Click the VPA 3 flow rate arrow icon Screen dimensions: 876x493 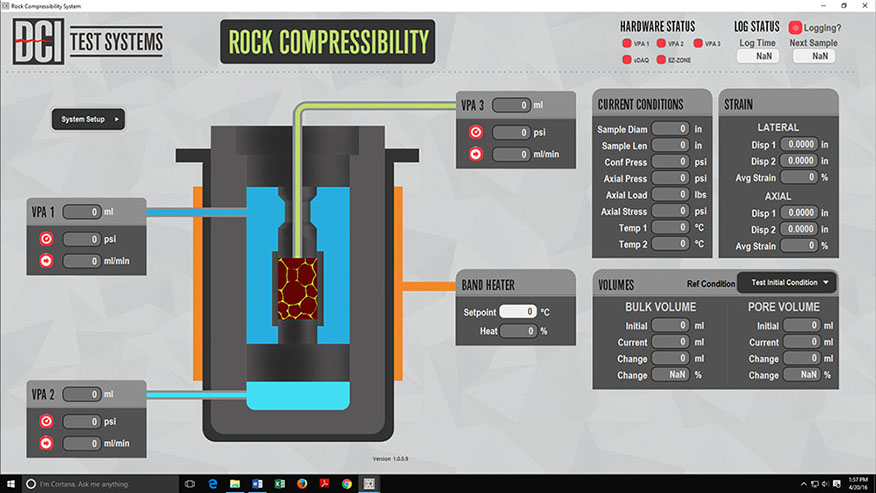pos(475,154)
